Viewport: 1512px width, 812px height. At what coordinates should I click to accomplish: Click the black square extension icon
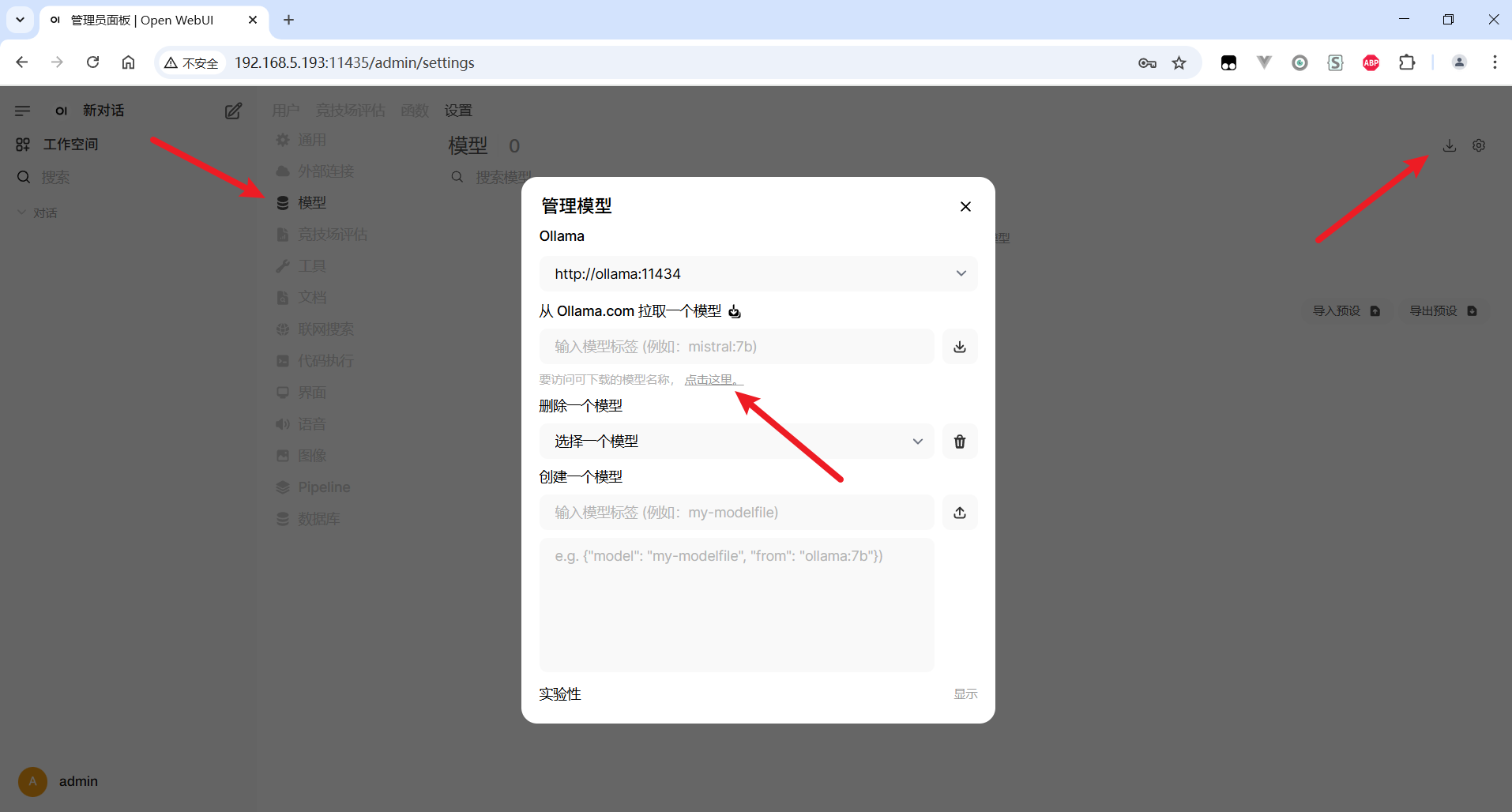pyautogui.click(x=1228, y=62)
